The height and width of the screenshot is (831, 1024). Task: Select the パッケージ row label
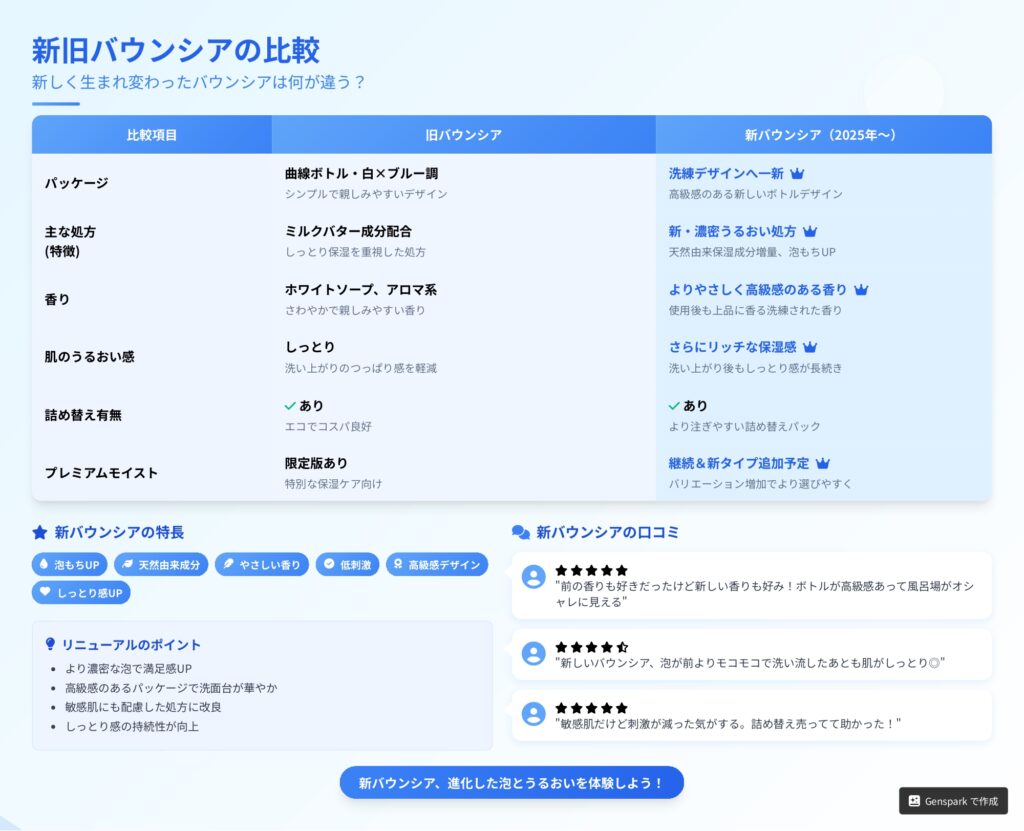pos(76,183)
